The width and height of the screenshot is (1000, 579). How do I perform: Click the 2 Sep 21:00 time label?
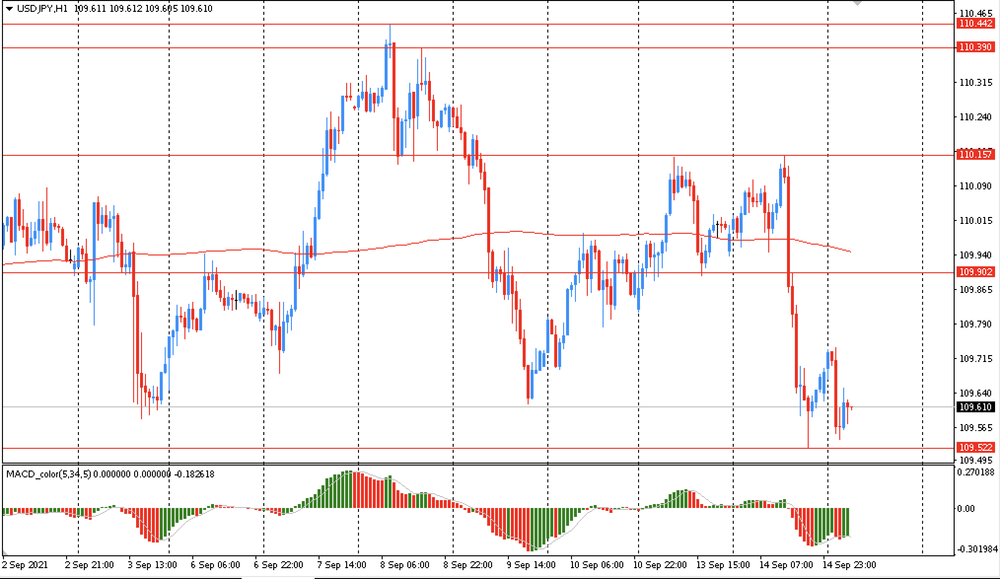[x=89, y=565]
